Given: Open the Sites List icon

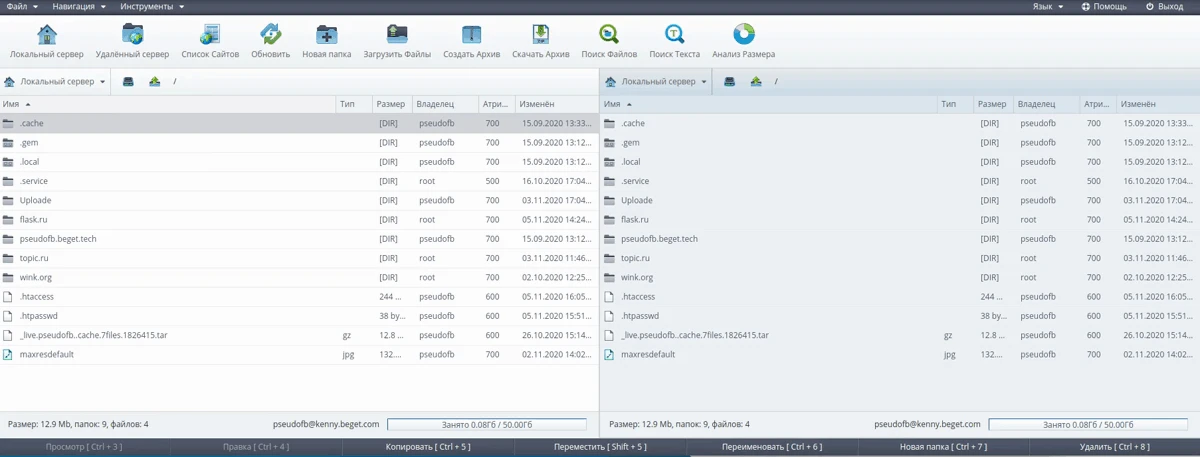Looking at the screenshot, I should click(x=210, y=36).
